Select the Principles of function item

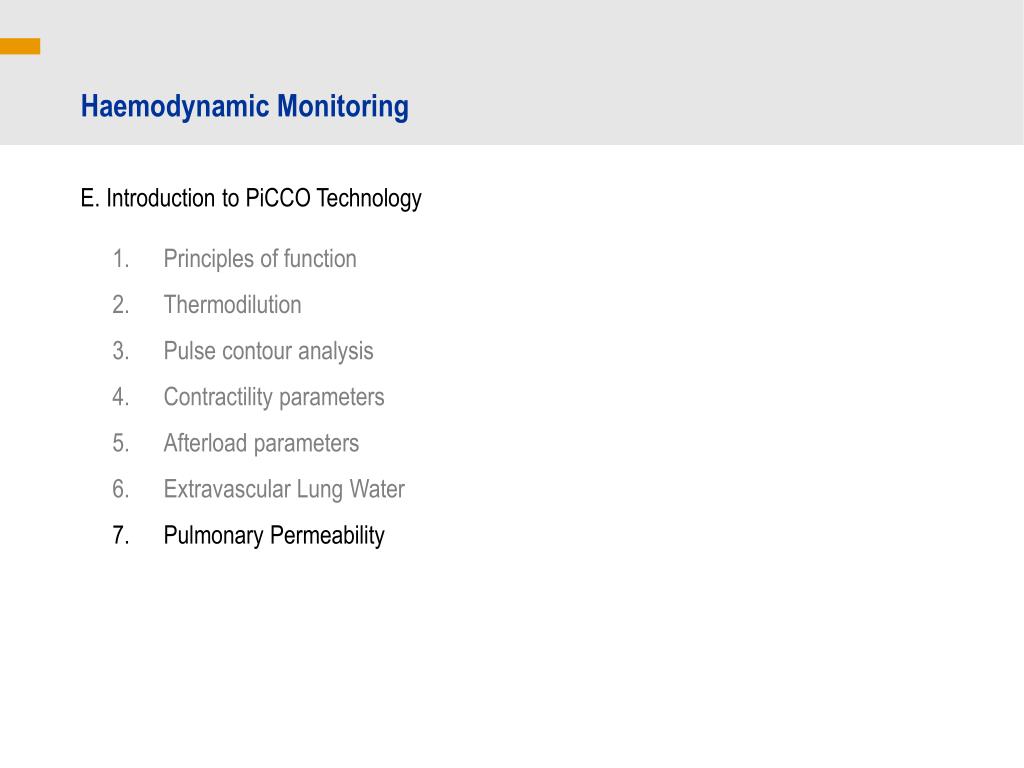(x=260, y=259)
